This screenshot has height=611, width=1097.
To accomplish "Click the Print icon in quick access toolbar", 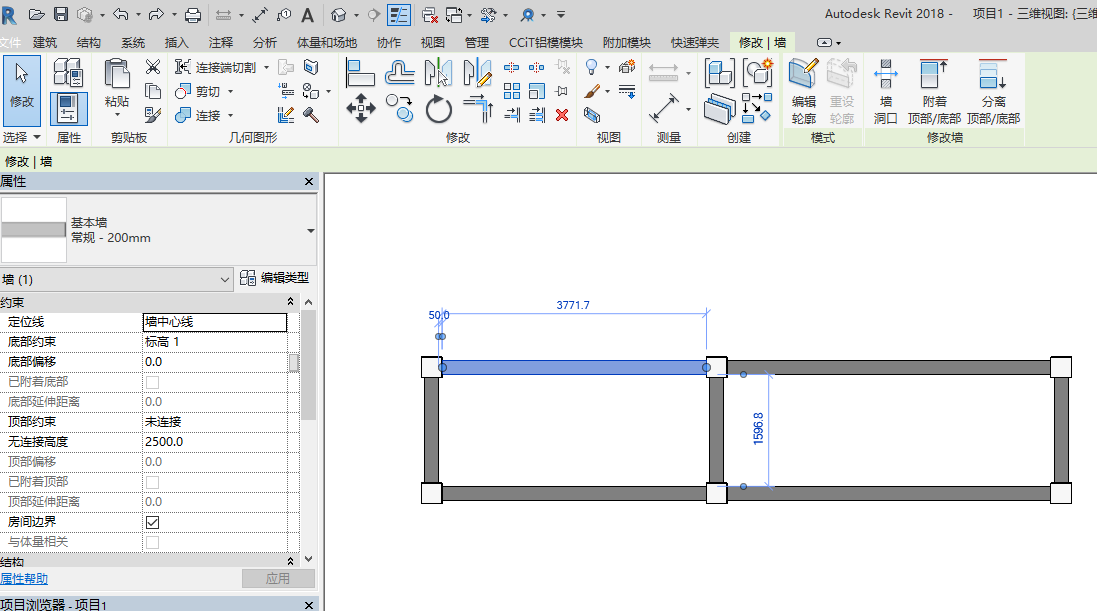I will tap(193, 14).
